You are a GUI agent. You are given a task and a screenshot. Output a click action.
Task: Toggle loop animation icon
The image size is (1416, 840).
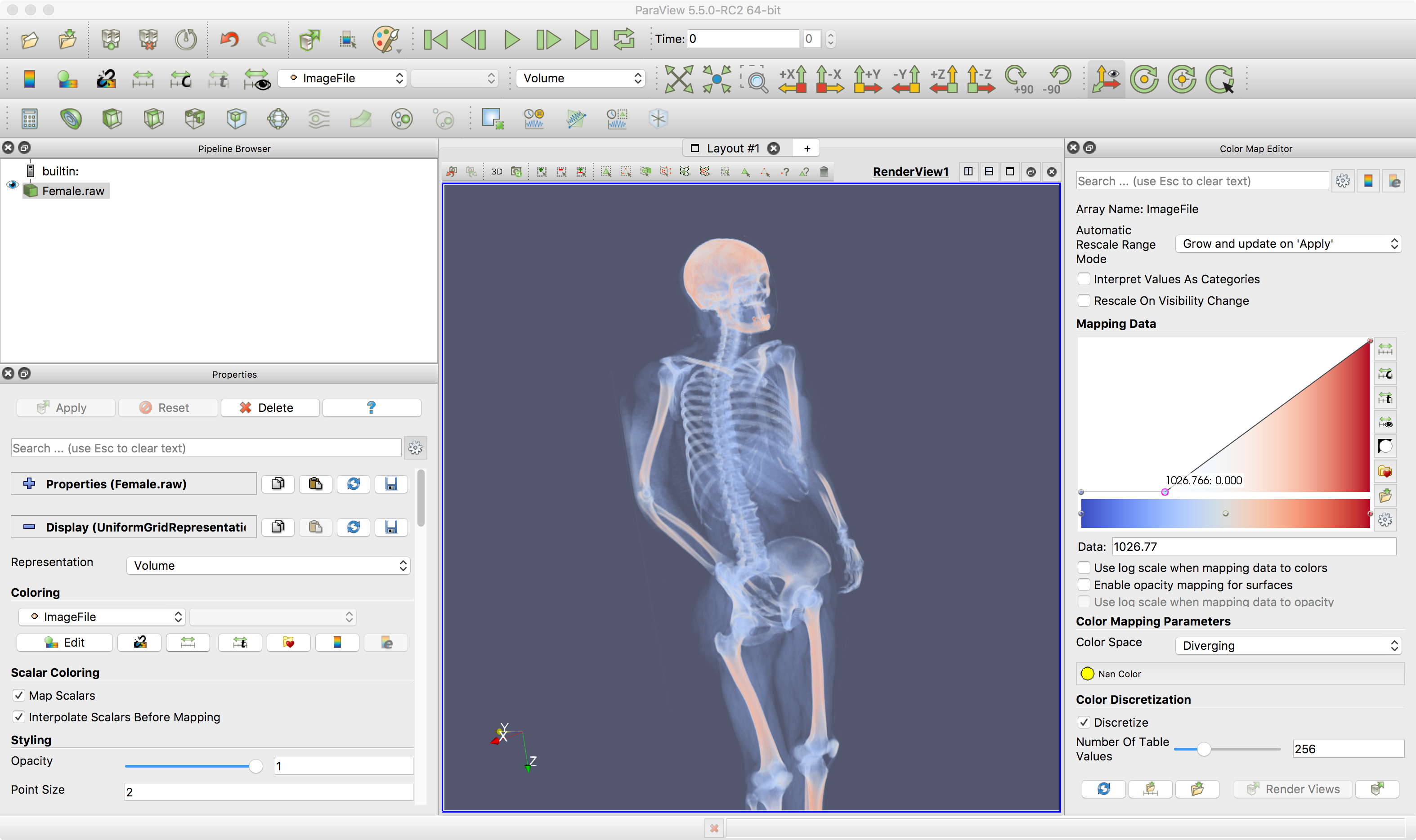click(x=623, y=39)
